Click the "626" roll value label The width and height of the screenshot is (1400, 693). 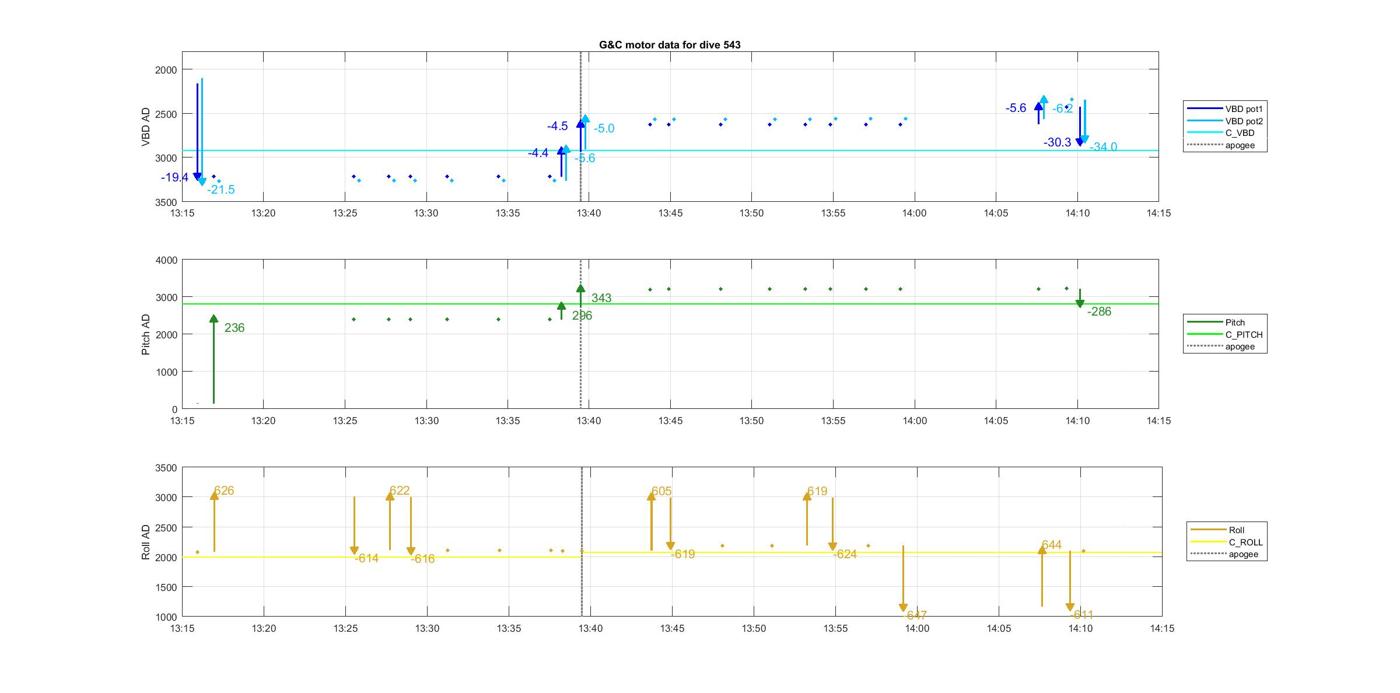(x=224, y=491)
